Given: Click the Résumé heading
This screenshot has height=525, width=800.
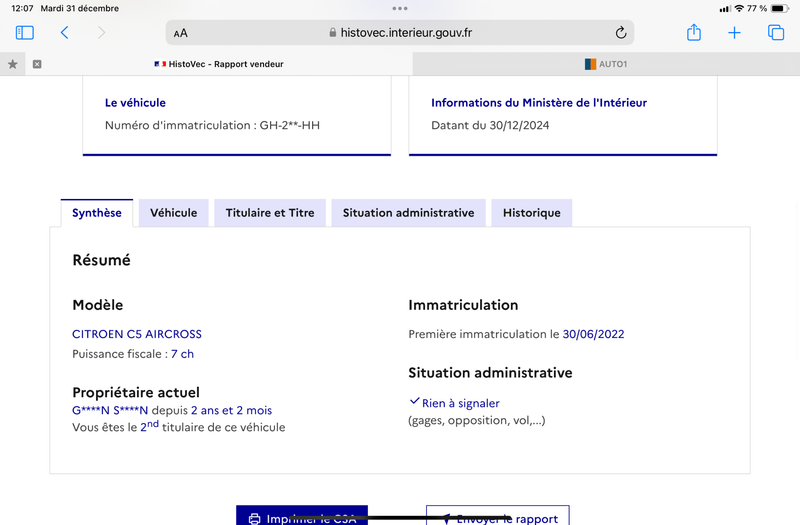Looking at the screenshot, I should pos(102,260).
